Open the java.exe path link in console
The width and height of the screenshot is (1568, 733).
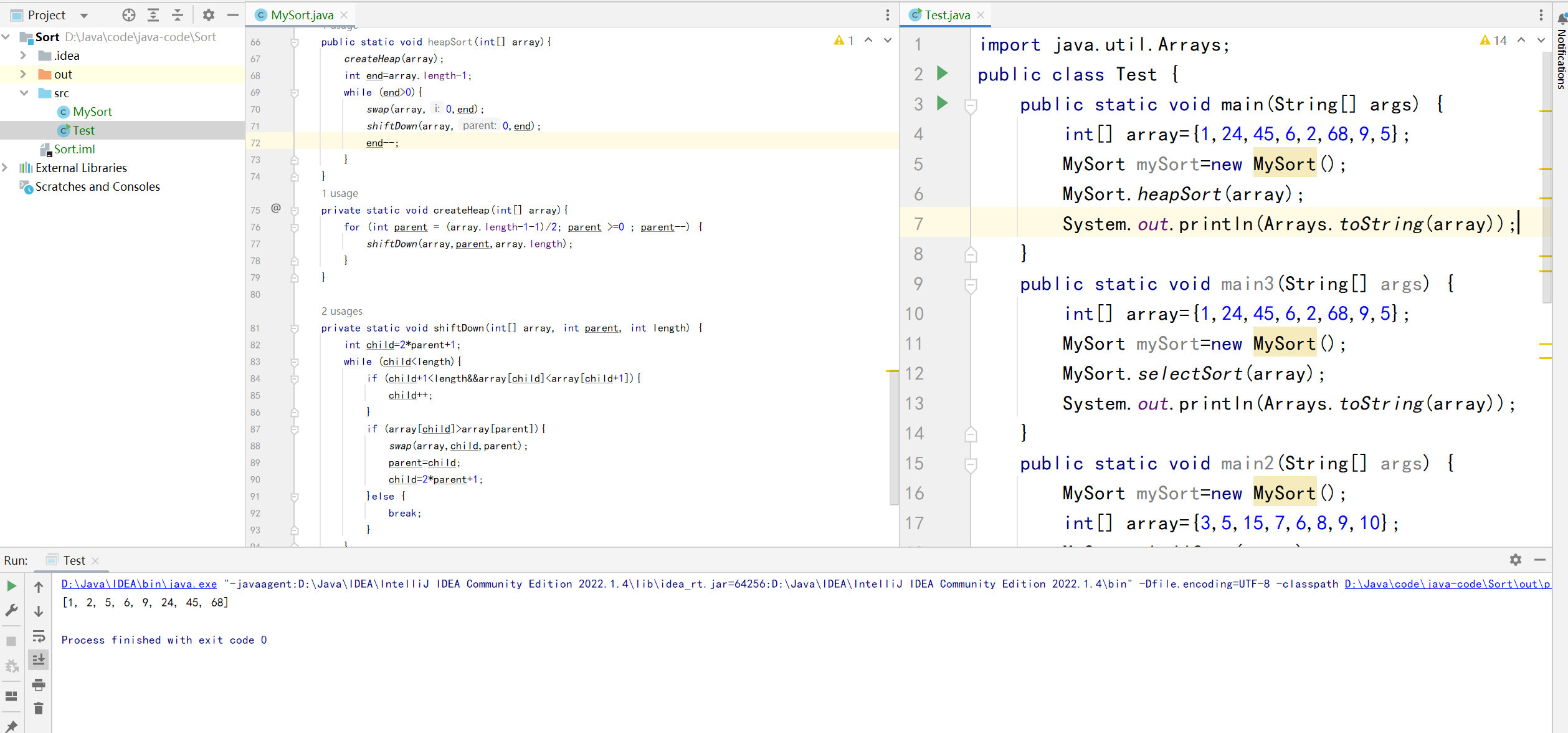[139, 584]
